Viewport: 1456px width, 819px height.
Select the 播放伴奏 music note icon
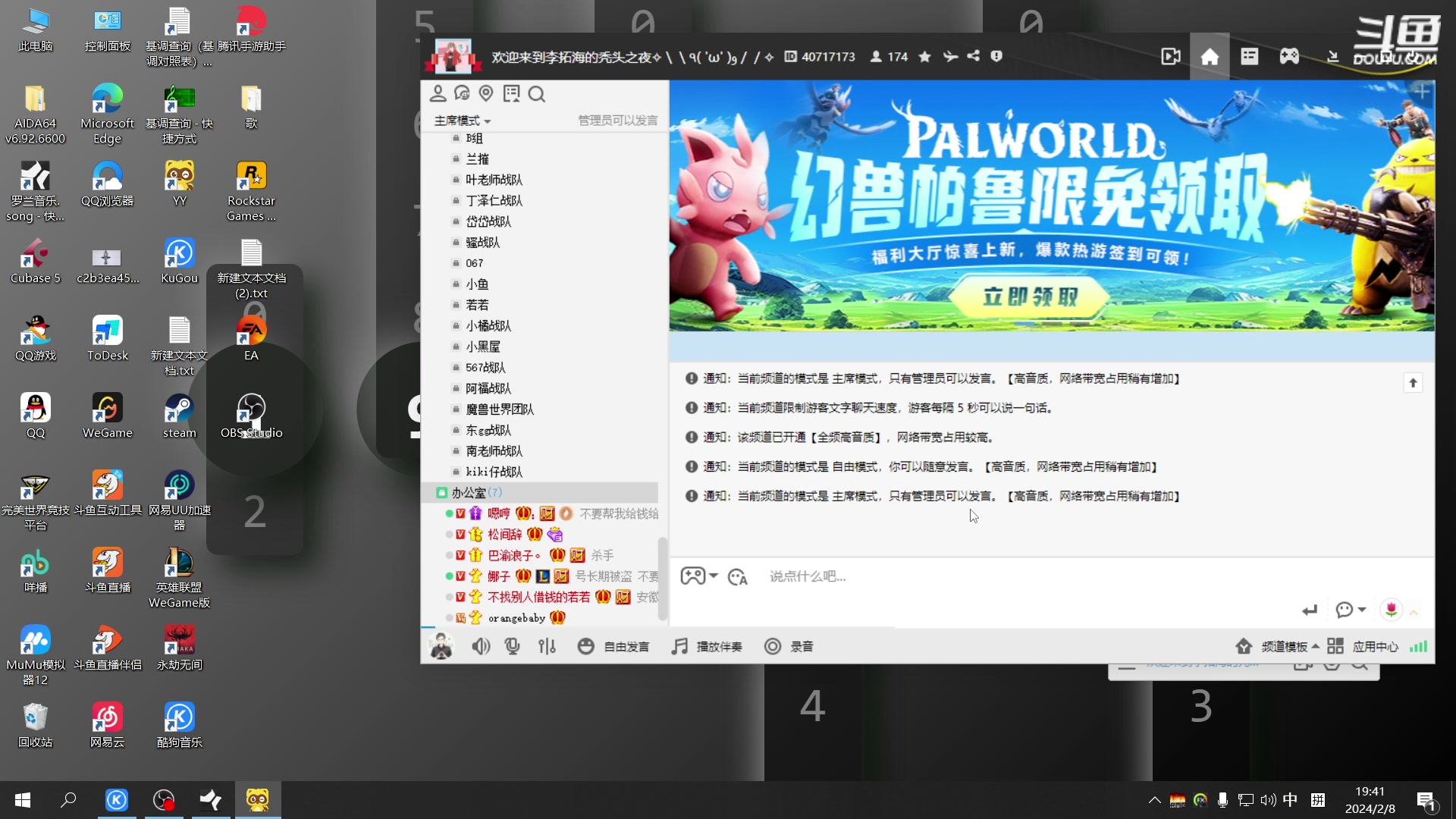coord(679,646)
